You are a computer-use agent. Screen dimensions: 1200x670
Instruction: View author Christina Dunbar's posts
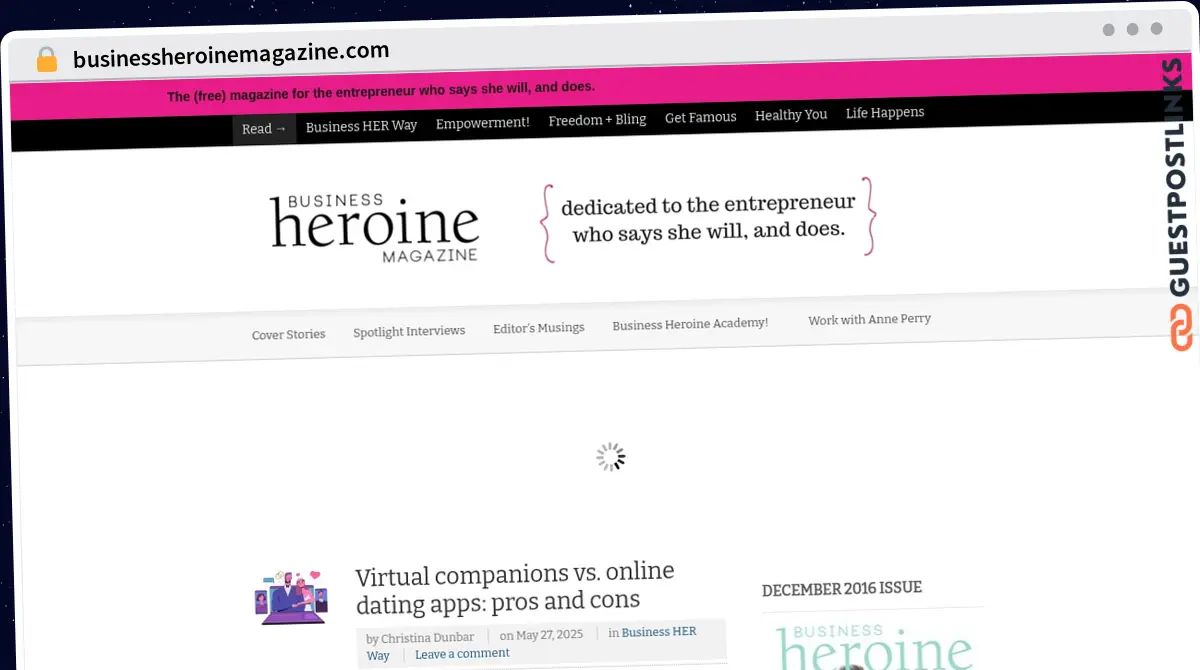[x=427, y=638]
